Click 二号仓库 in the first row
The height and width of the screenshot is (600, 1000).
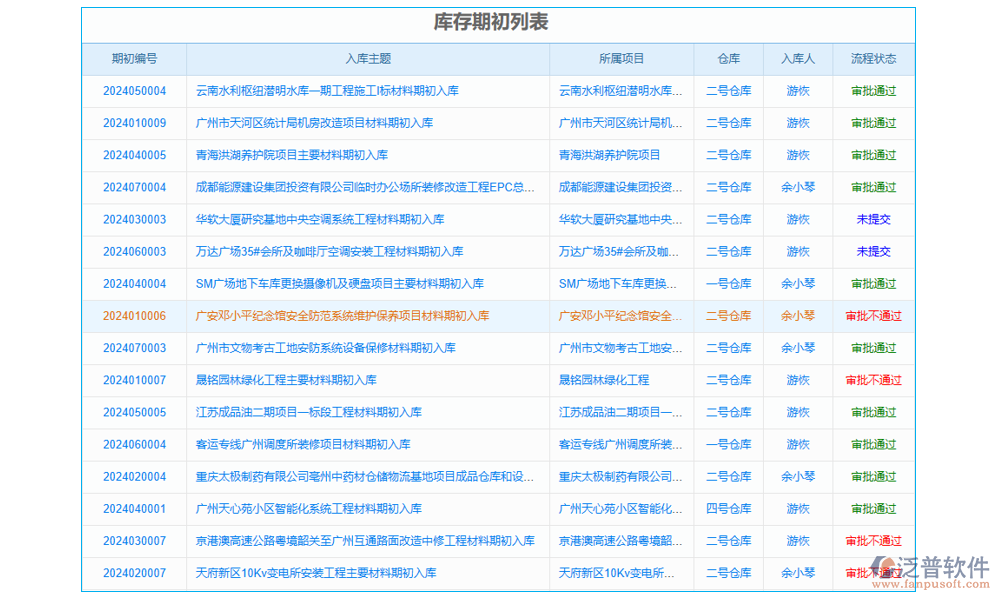(728, 91)
